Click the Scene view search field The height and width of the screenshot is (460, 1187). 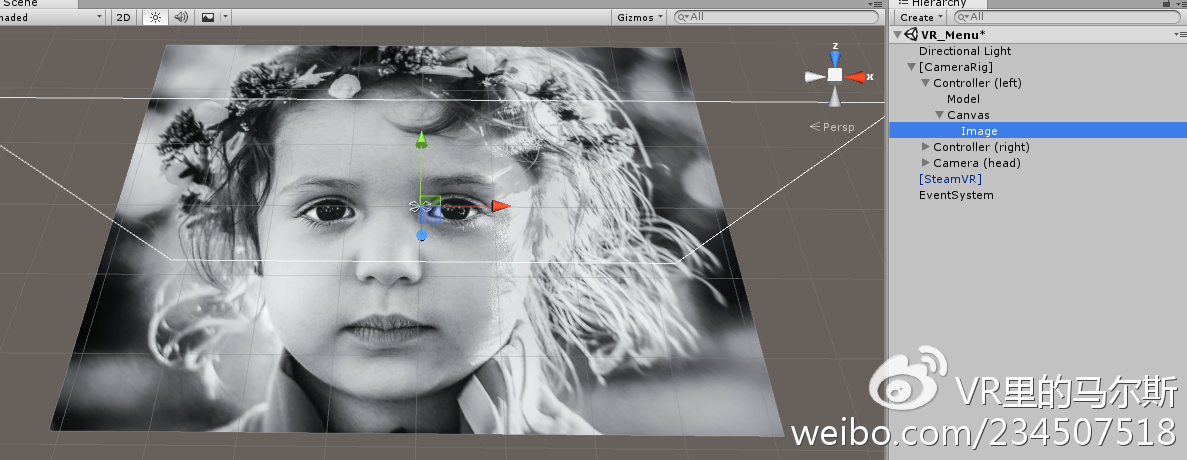(x=776, y=17)
